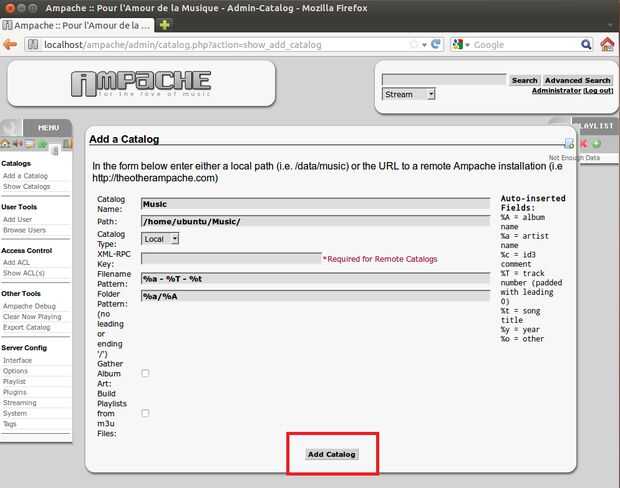Click the Advanced Search button
This screenshot has height=488, width=620.
click(x=578, y=80)
